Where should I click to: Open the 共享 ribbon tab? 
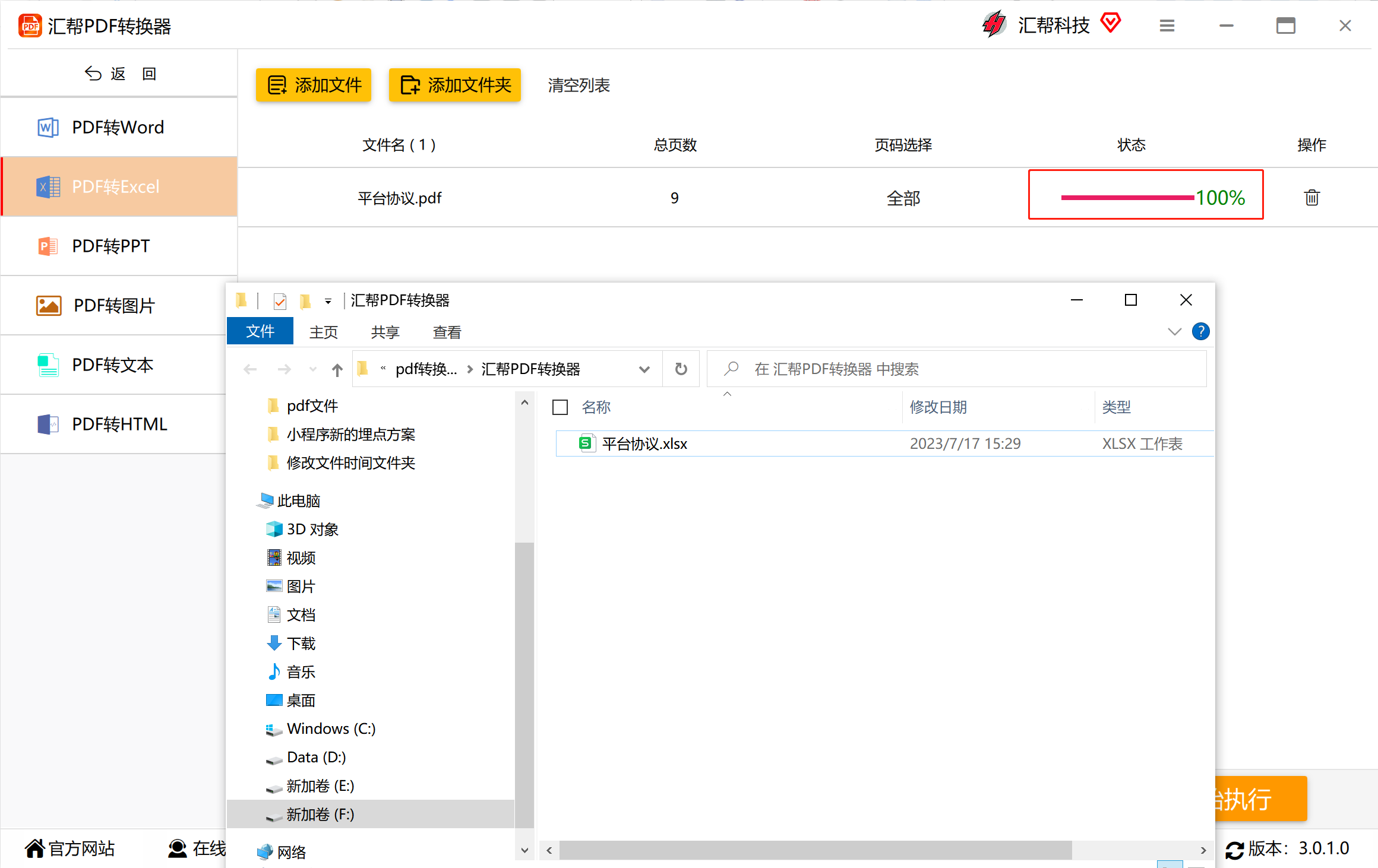(x=385, y=332)
